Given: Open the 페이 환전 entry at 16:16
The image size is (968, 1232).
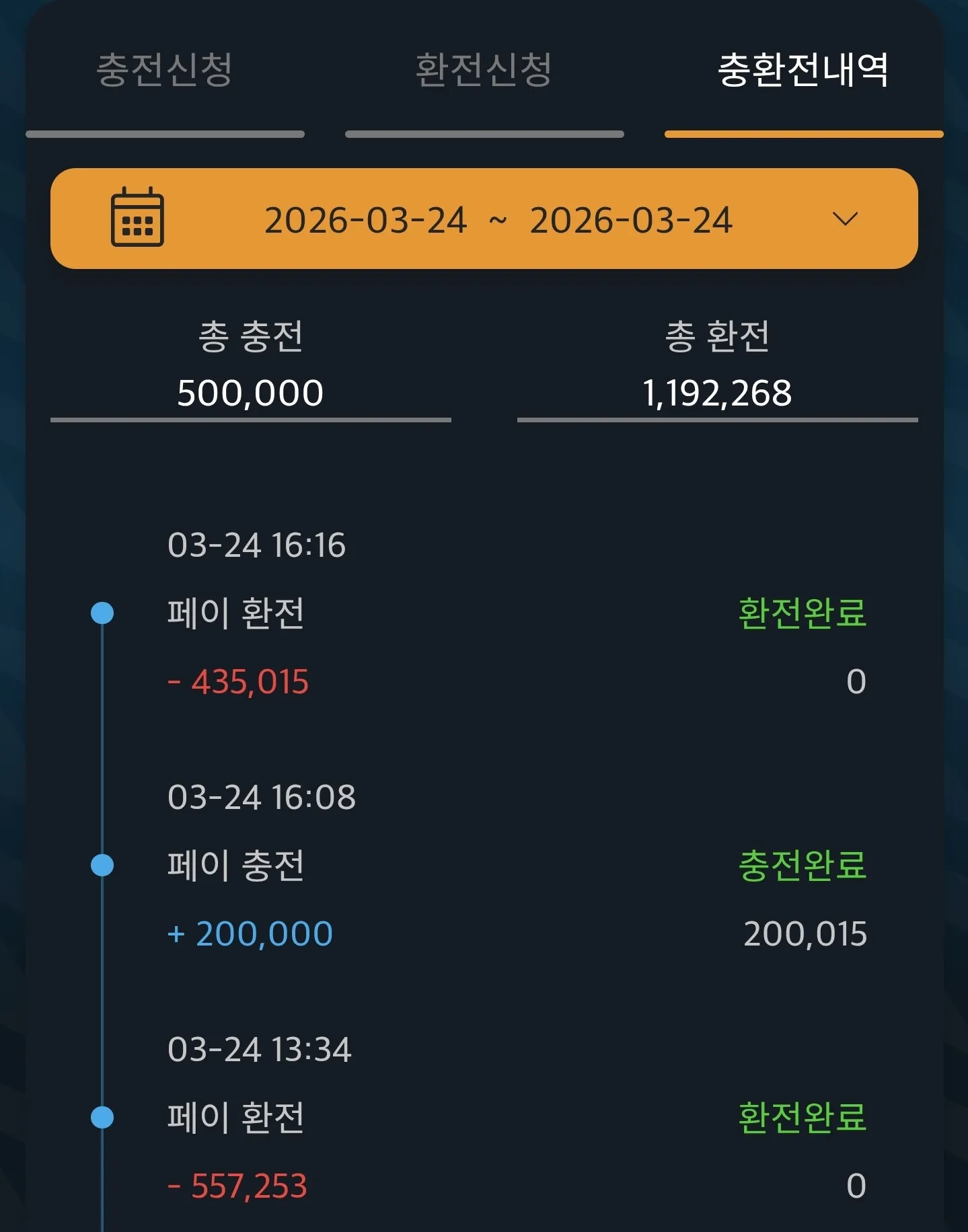Looking at the screenshot, I should click(x=236, y=613).
